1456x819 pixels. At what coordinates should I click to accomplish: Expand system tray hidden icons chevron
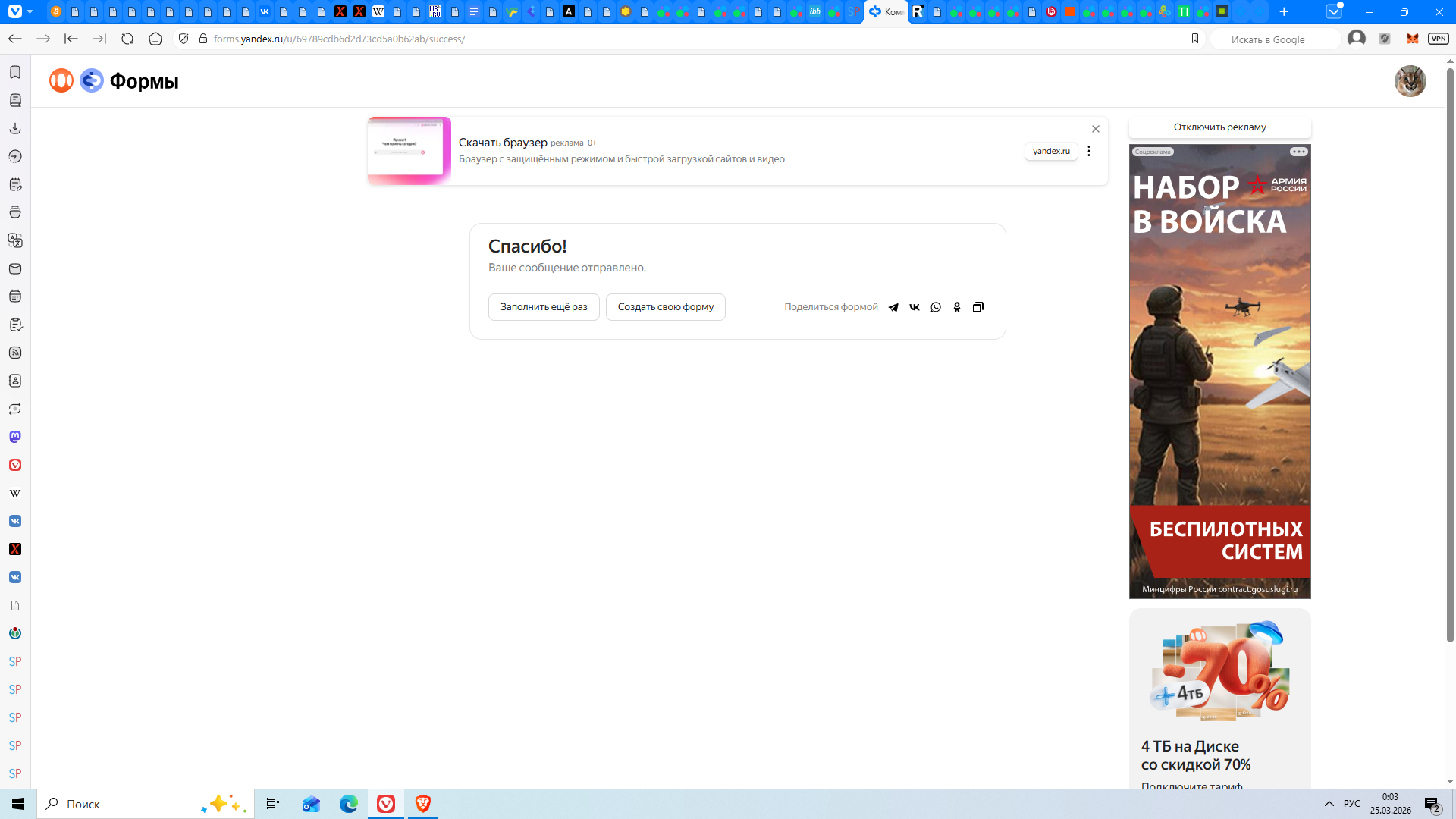[1329, 804]
